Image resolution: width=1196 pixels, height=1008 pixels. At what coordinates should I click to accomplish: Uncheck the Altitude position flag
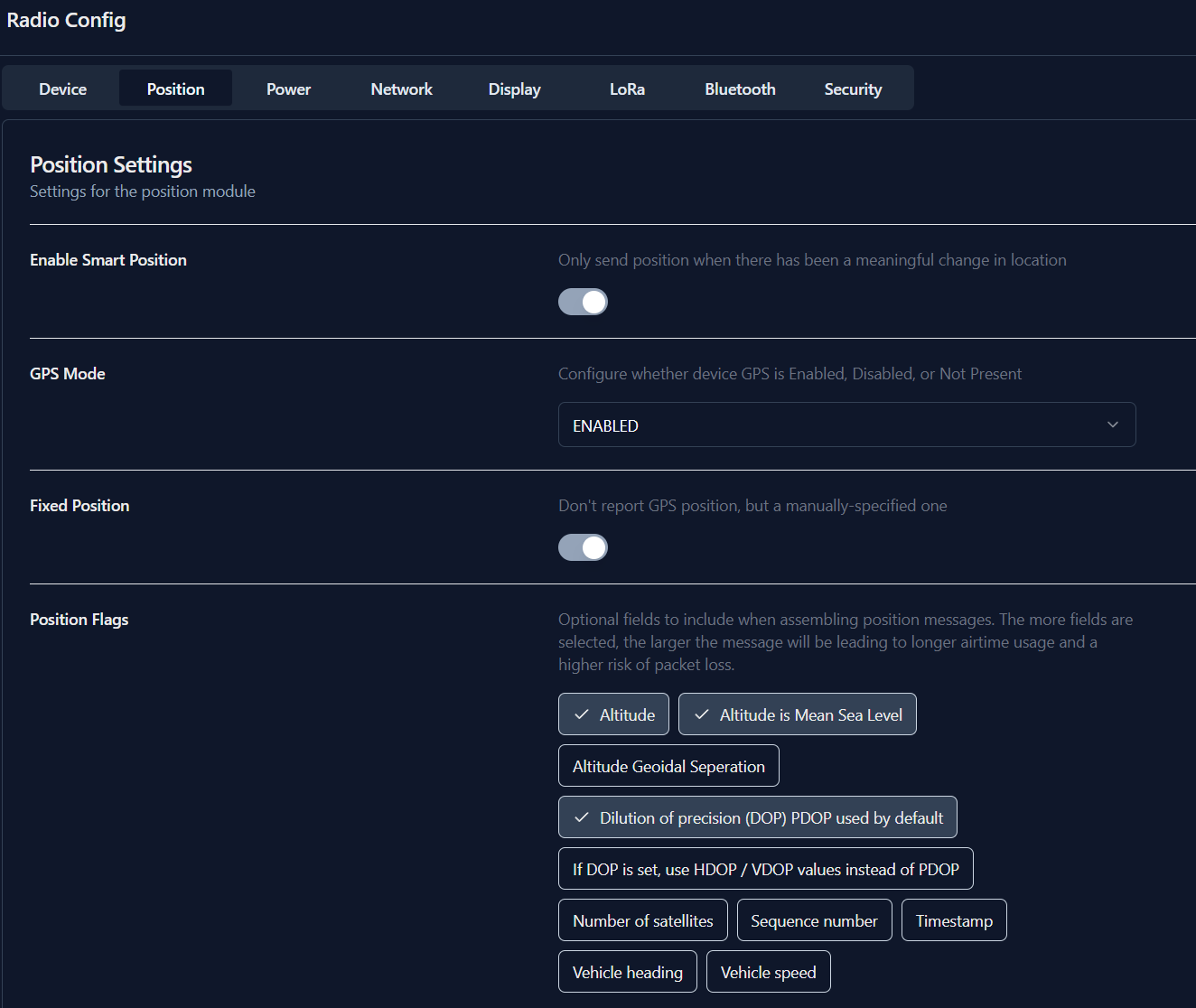(x=613, y=714)
